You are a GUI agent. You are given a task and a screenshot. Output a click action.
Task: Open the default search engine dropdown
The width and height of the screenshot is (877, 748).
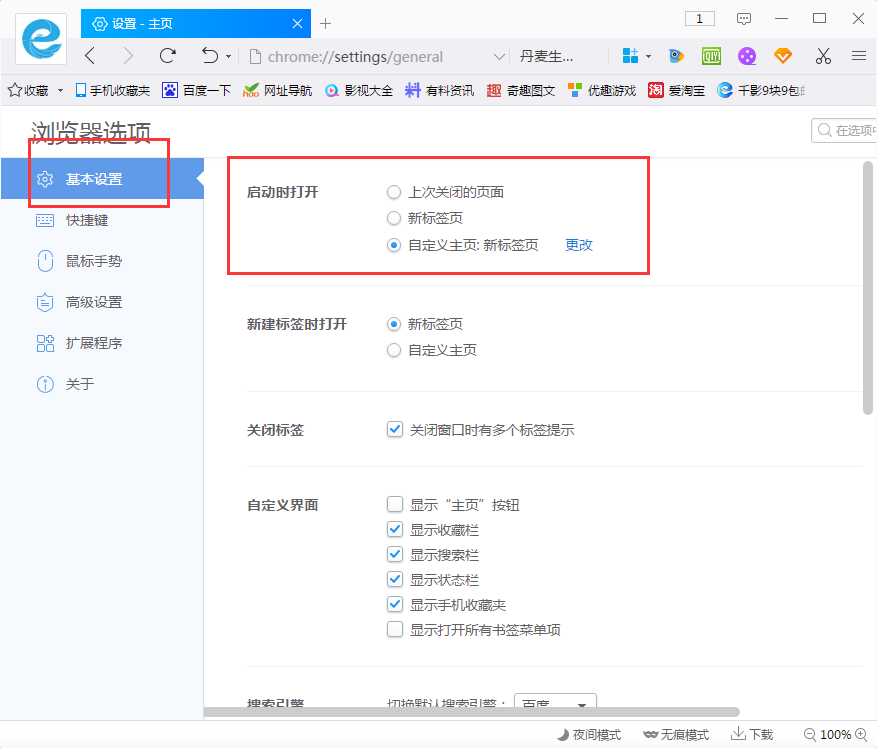point(554,703)
